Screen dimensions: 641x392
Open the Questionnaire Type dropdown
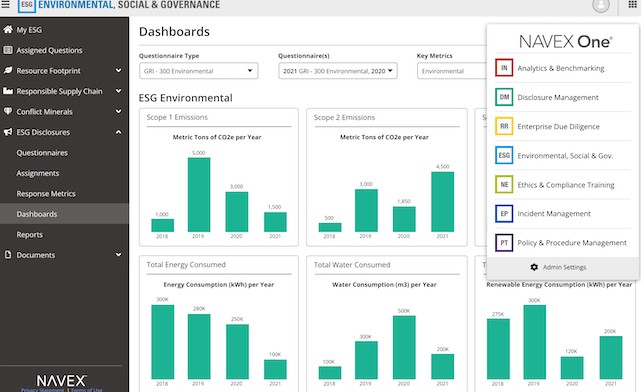(199, 71)
